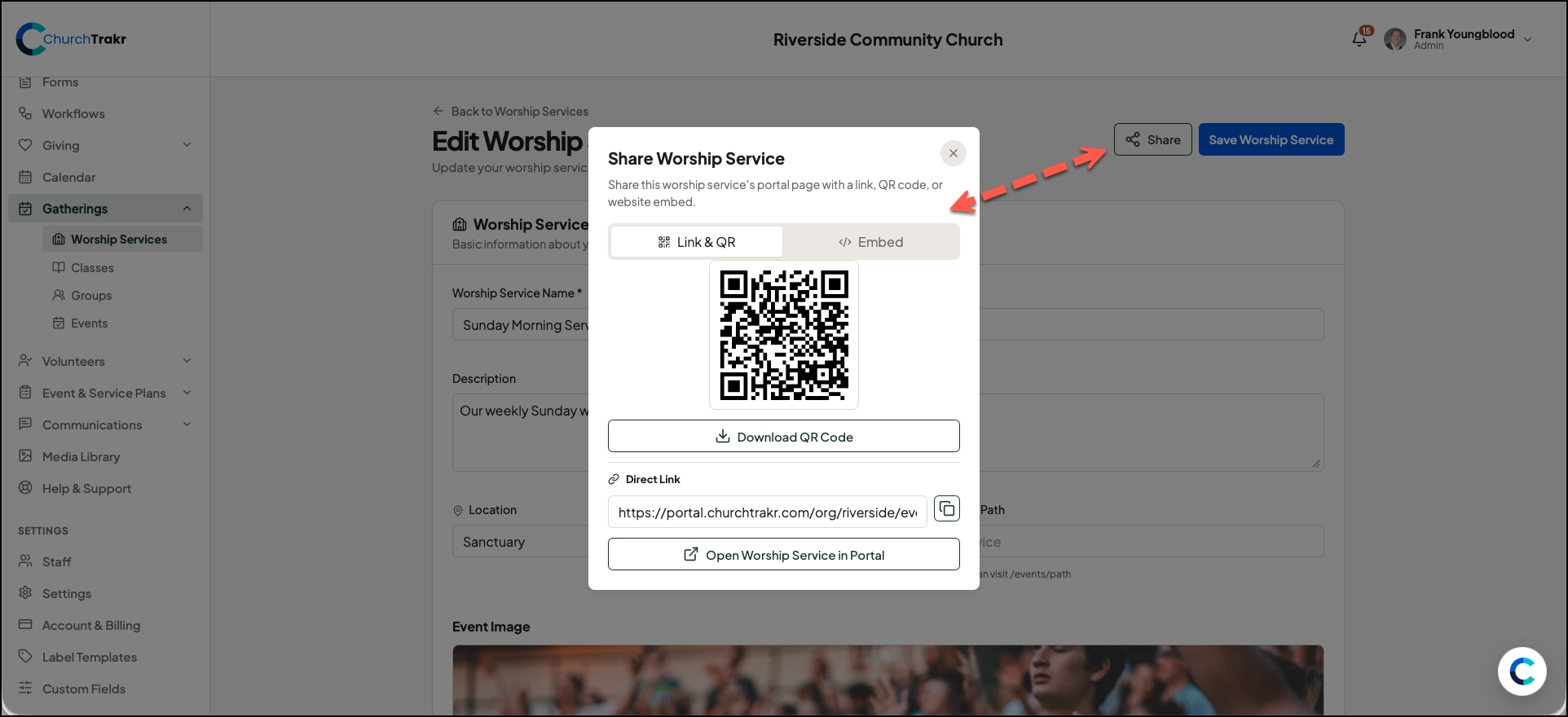Open Media Library in the sidebar
This screenshot has width=1568, height=717.
click(x=81, y=456)
